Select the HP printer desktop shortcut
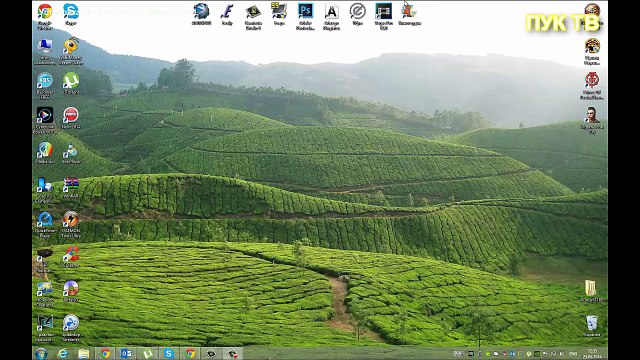 pyautogui.click(x=44, y=259)
